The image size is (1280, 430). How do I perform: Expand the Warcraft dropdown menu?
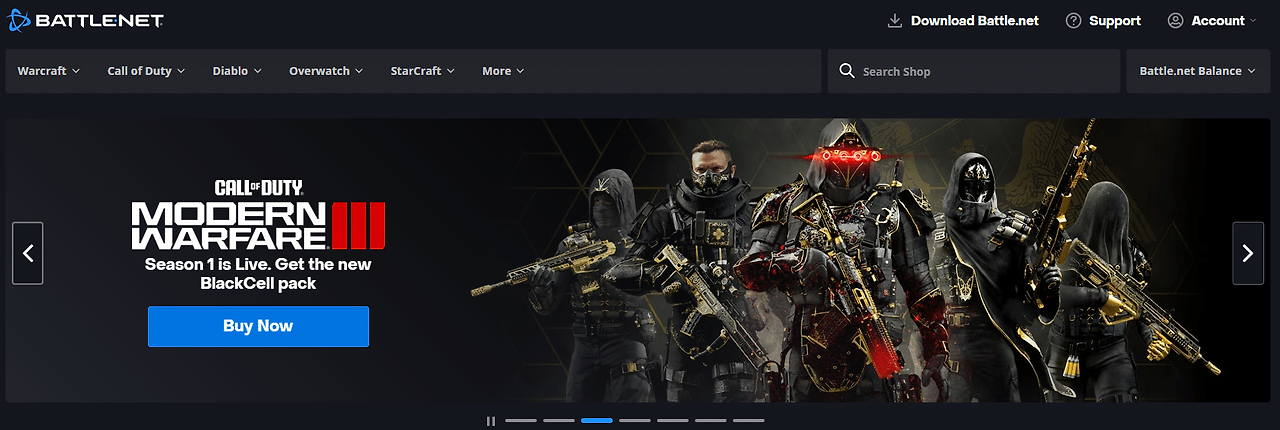tap(49, 71)
